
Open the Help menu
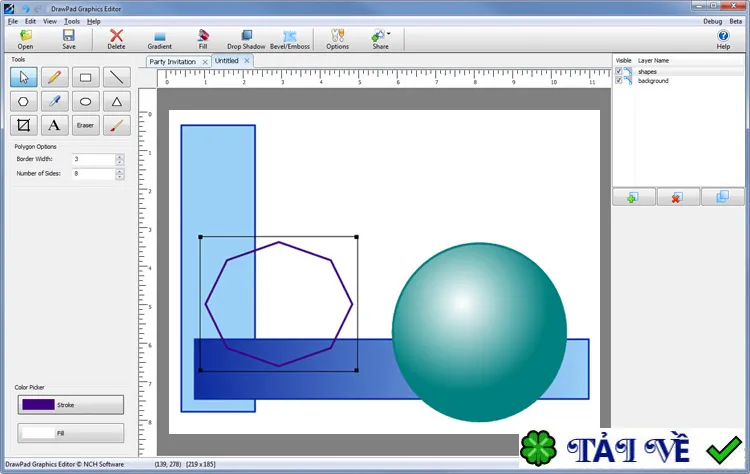(94, 22)
